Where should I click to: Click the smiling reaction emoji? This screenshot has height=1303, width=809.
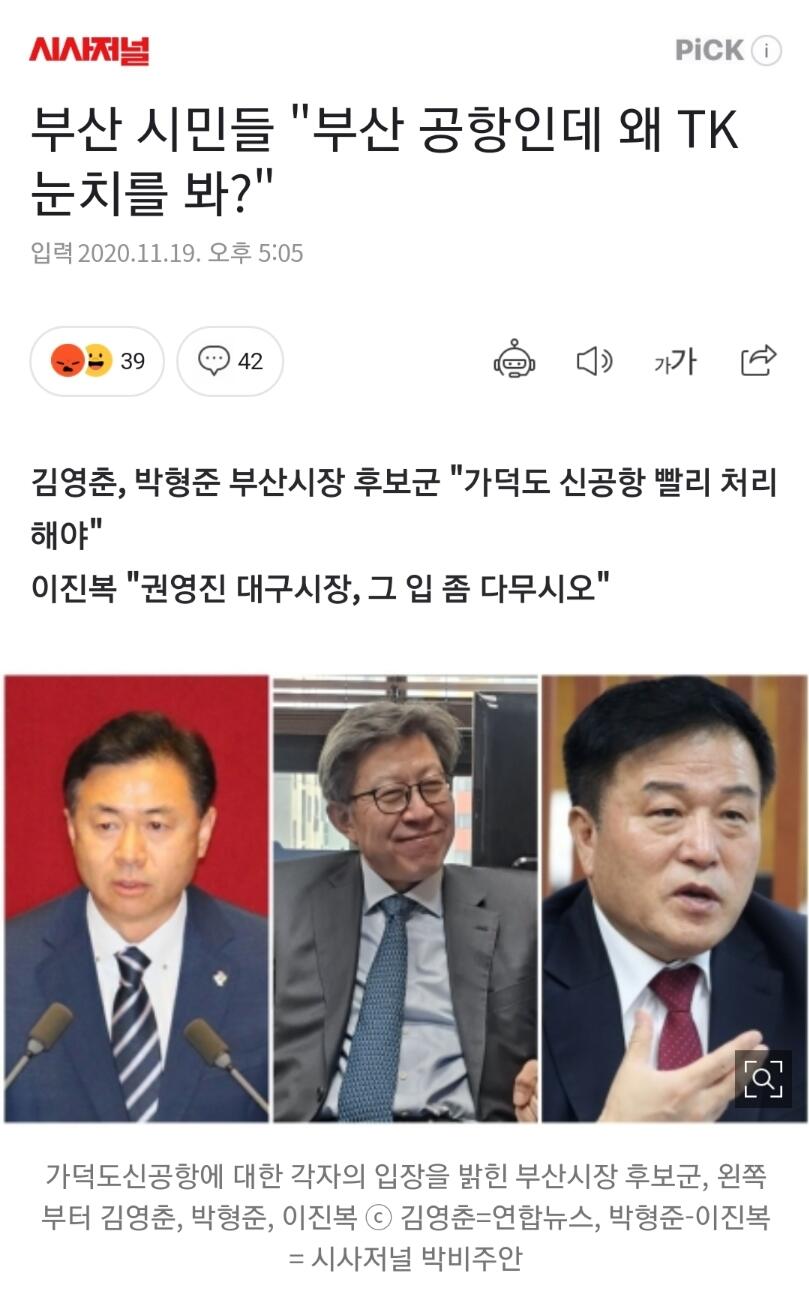point(95,360)
